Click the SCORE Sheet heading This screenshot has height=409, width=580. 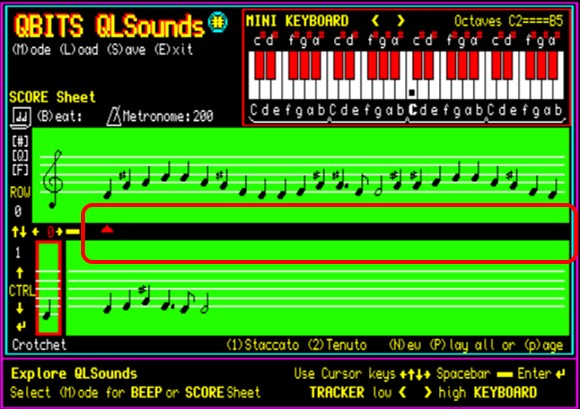[52, 97]
